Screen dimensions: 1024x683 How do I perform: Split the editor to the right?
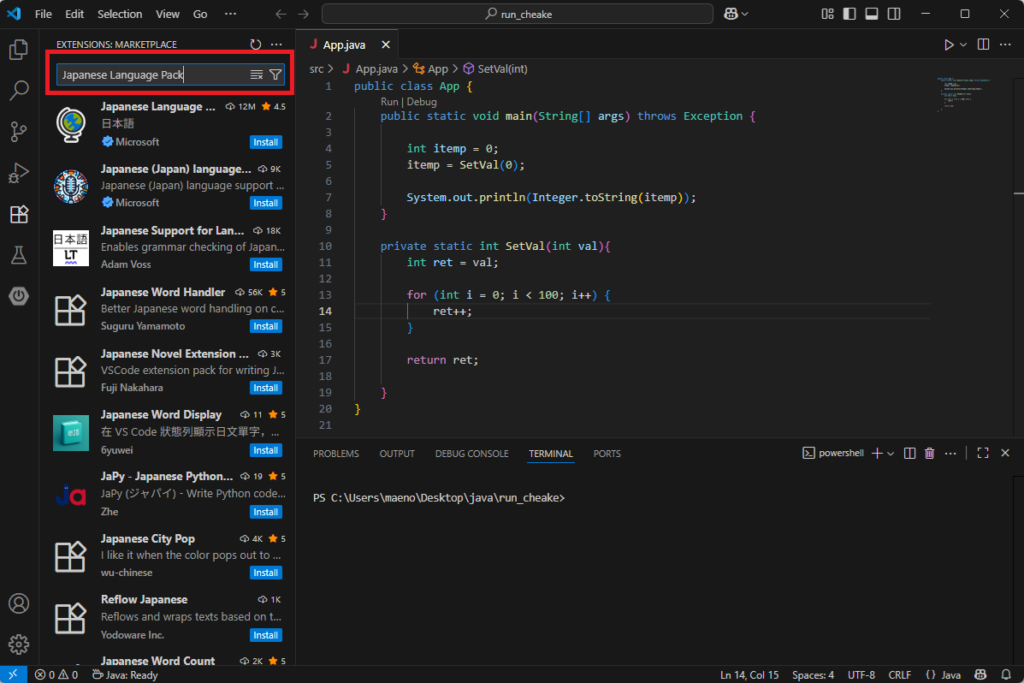983,44
